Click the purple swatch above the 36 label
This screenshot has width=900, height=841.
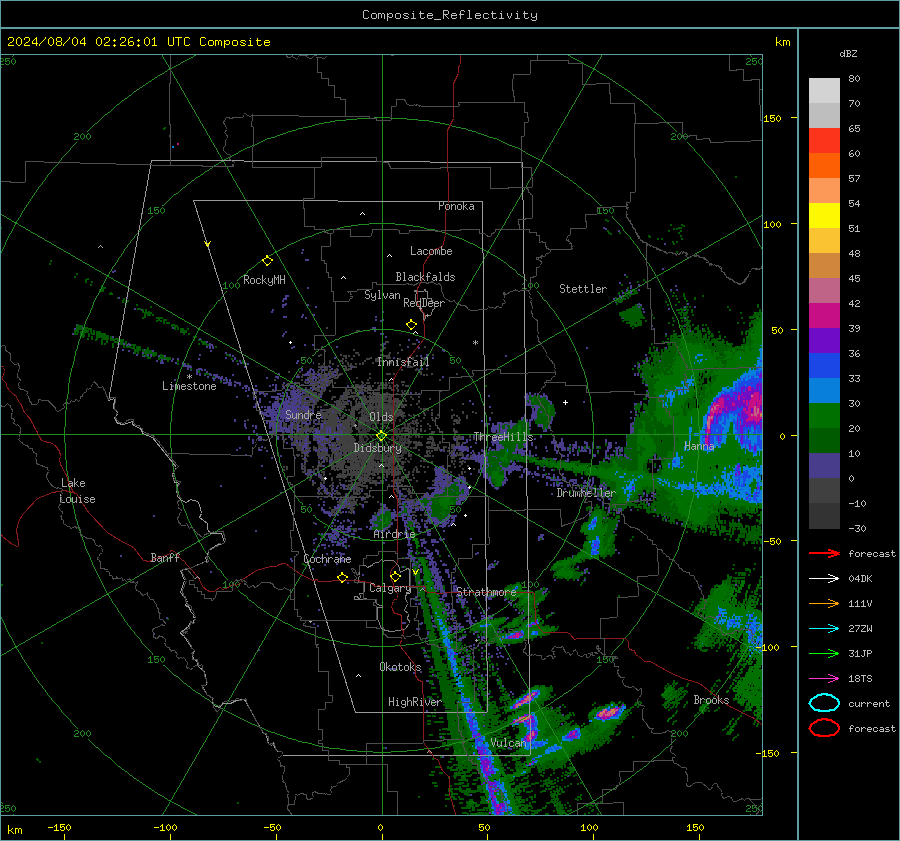pos(824,340)
